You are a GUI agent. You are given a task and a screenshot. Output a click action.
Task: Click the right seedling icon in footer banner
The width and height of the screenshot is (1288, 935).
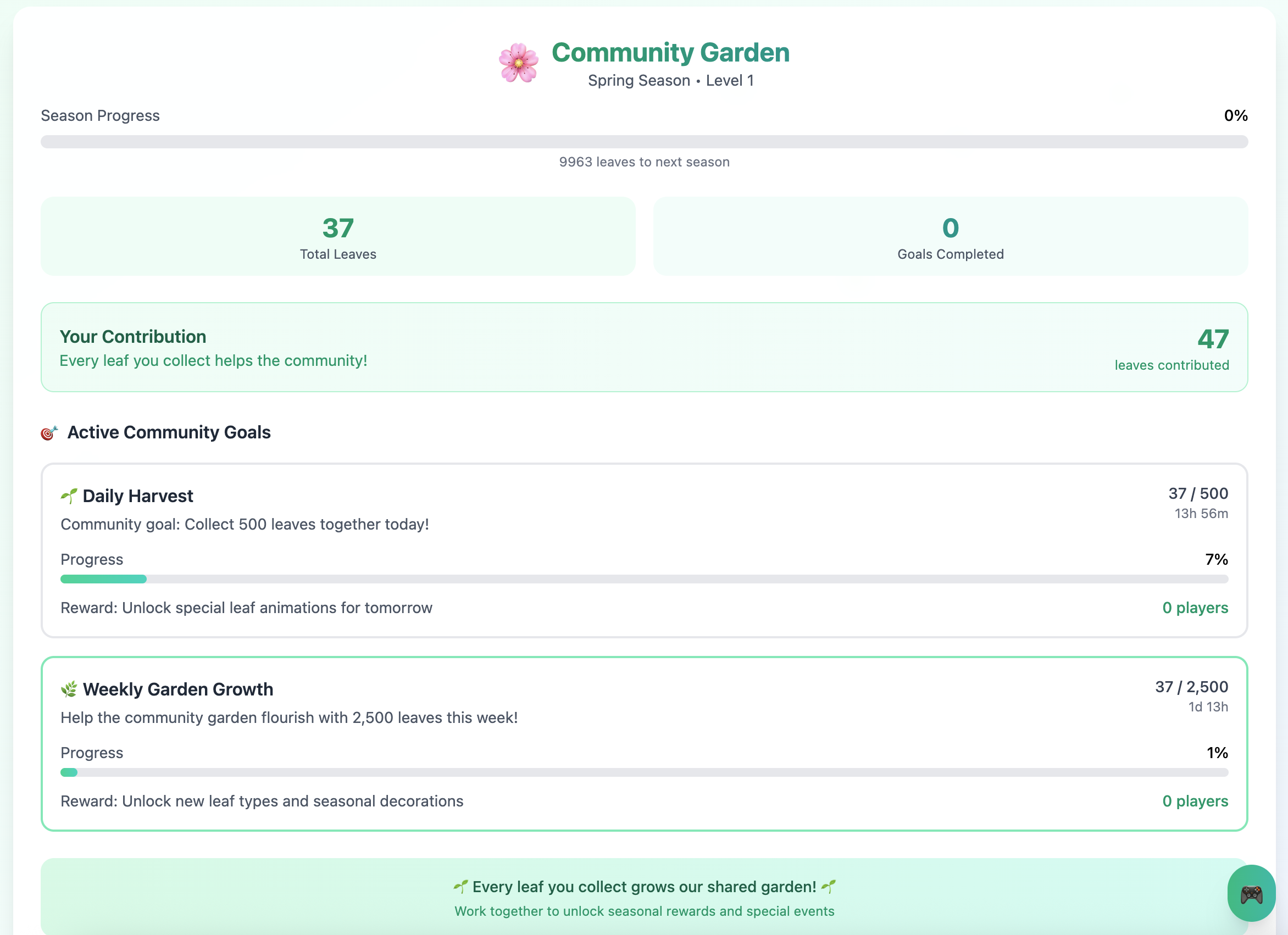829,886
